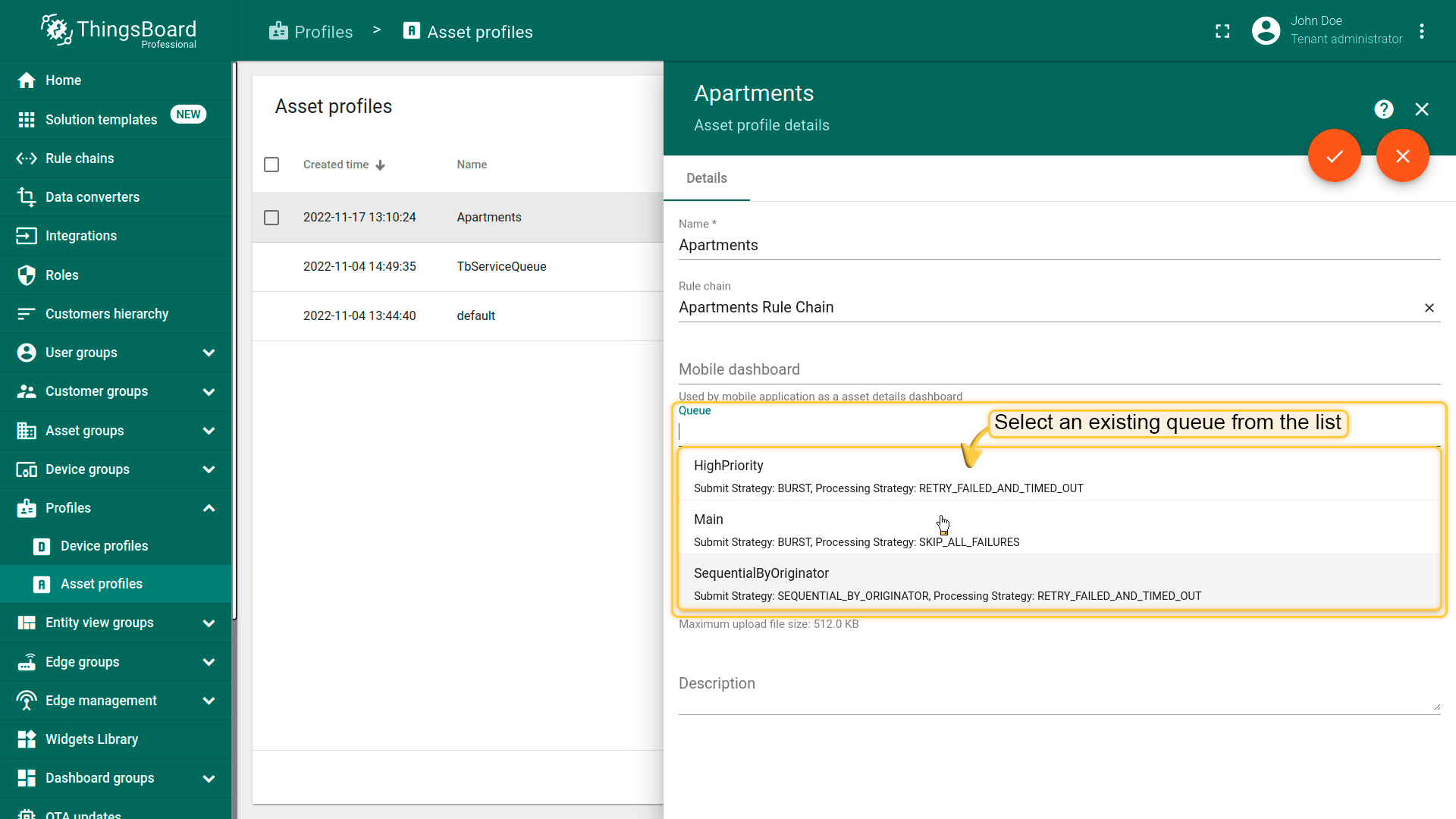The image size is (1456, 819).
Task: Clear the Apartments Rule Chain selection
Action: pos(1429,308)
